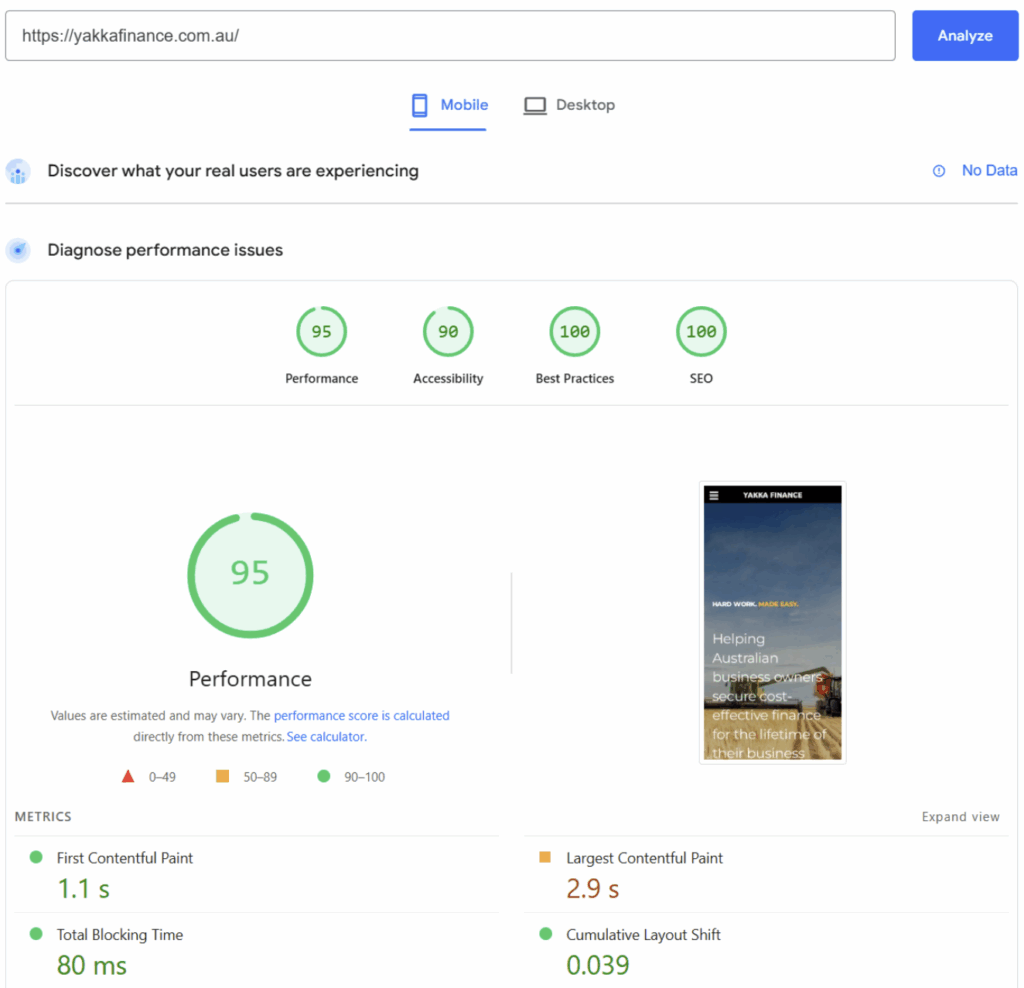Open the See calculator link
Viewport: 1024px width, 988px height.
[x=325, y=737]
